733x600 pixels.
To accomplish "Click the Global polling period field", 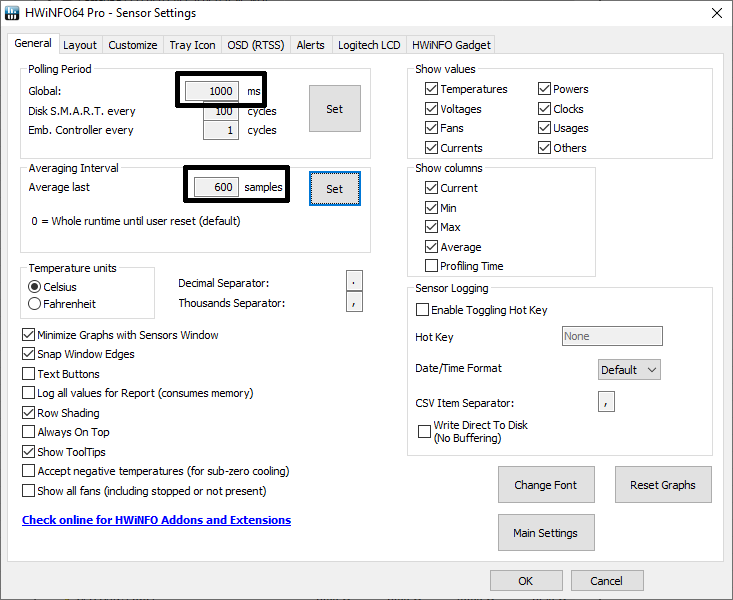I will [x=212, y=91].
